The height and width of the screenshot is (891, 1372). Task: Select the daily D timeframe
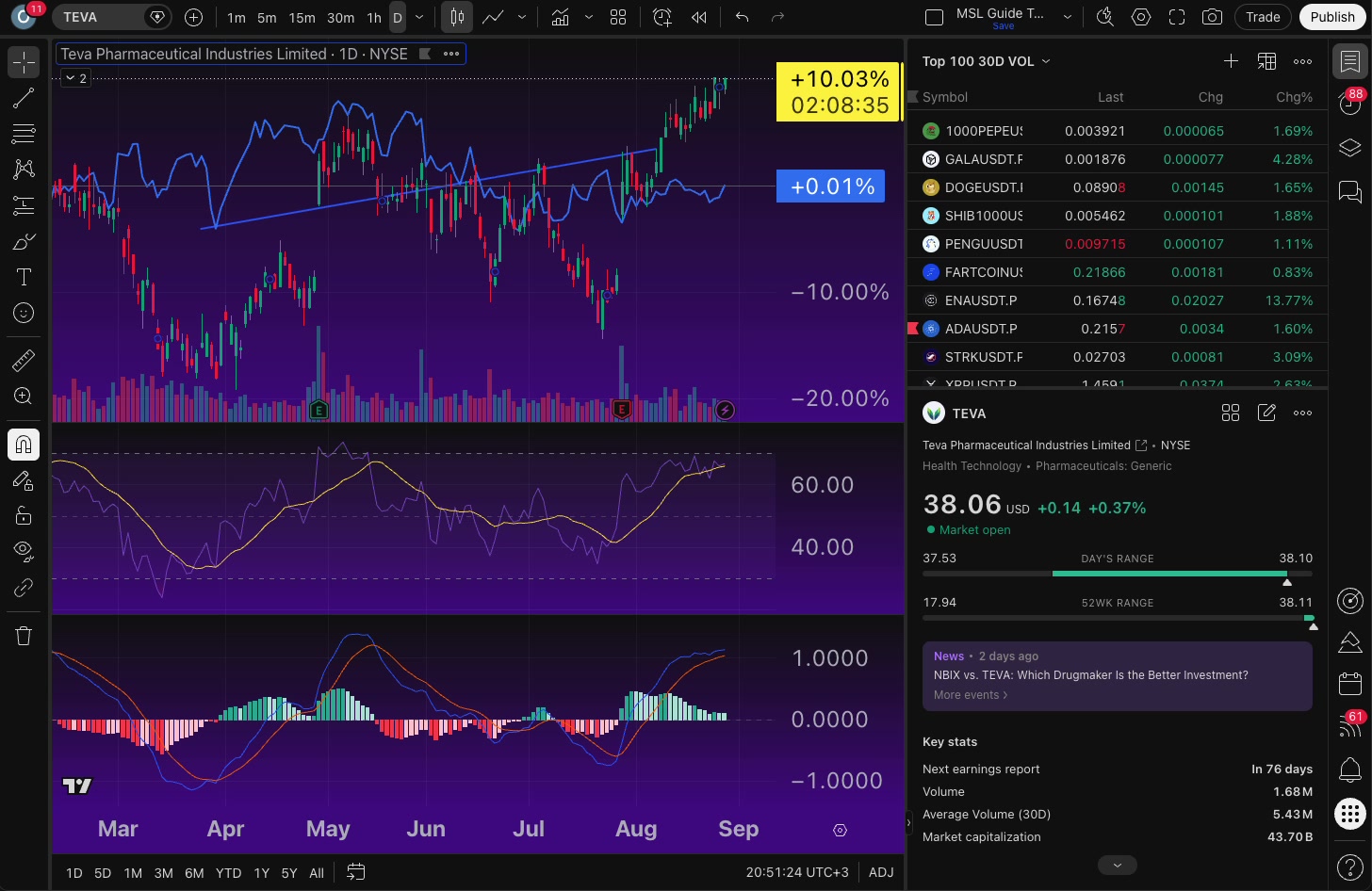397,17
